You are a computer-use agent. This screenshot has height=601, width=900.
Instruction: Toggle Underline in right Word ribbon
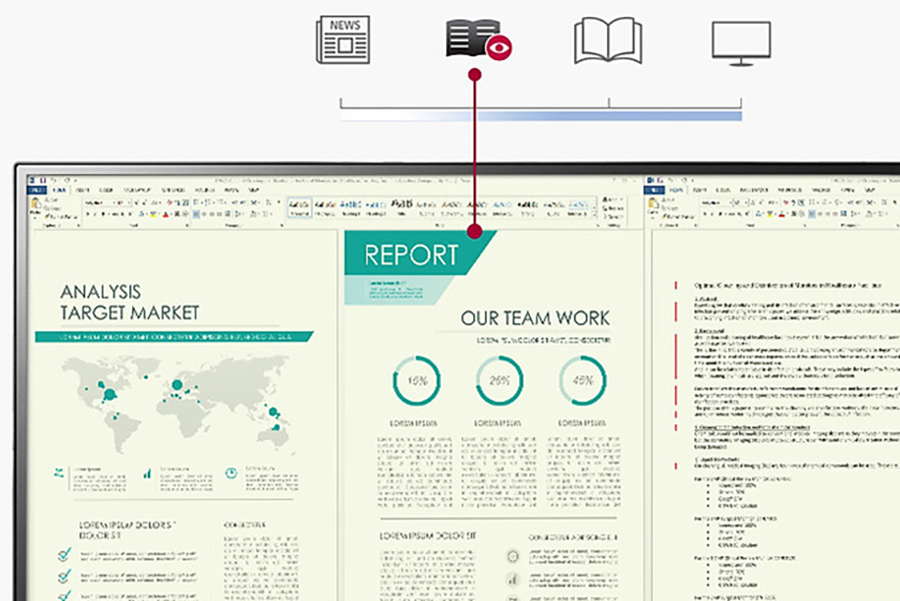[x=720, y=214]
